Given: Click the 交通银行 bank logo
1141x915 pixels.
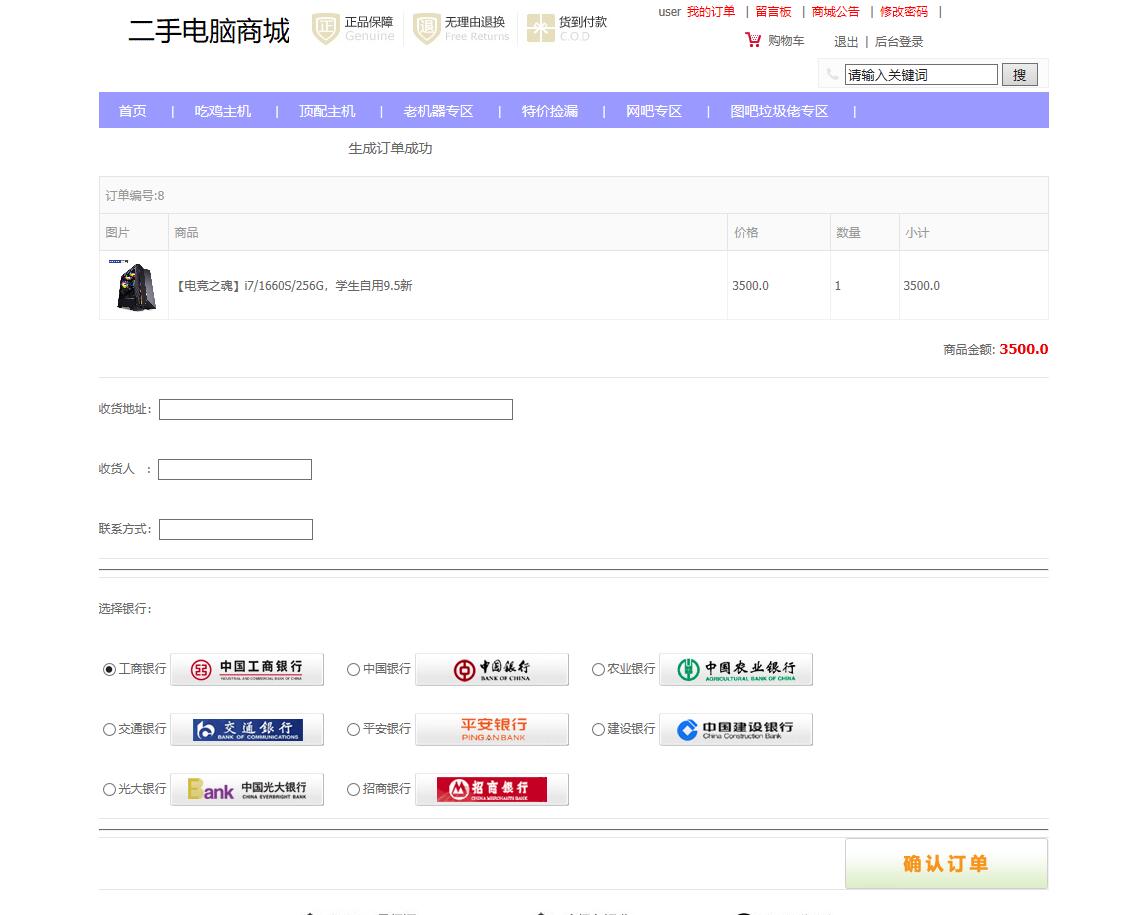Looking at the screenshot, I should 246,729.
